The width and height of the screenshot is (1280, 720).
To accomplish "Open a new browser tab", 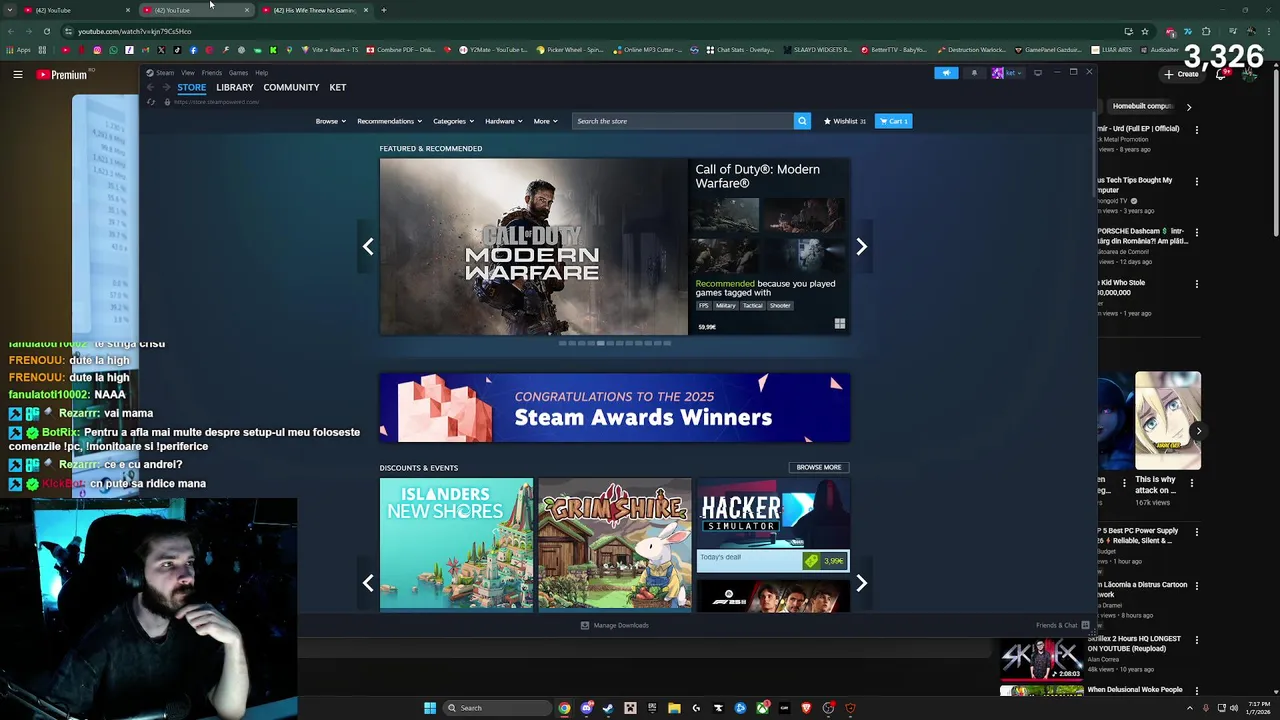I will (384, 10).
